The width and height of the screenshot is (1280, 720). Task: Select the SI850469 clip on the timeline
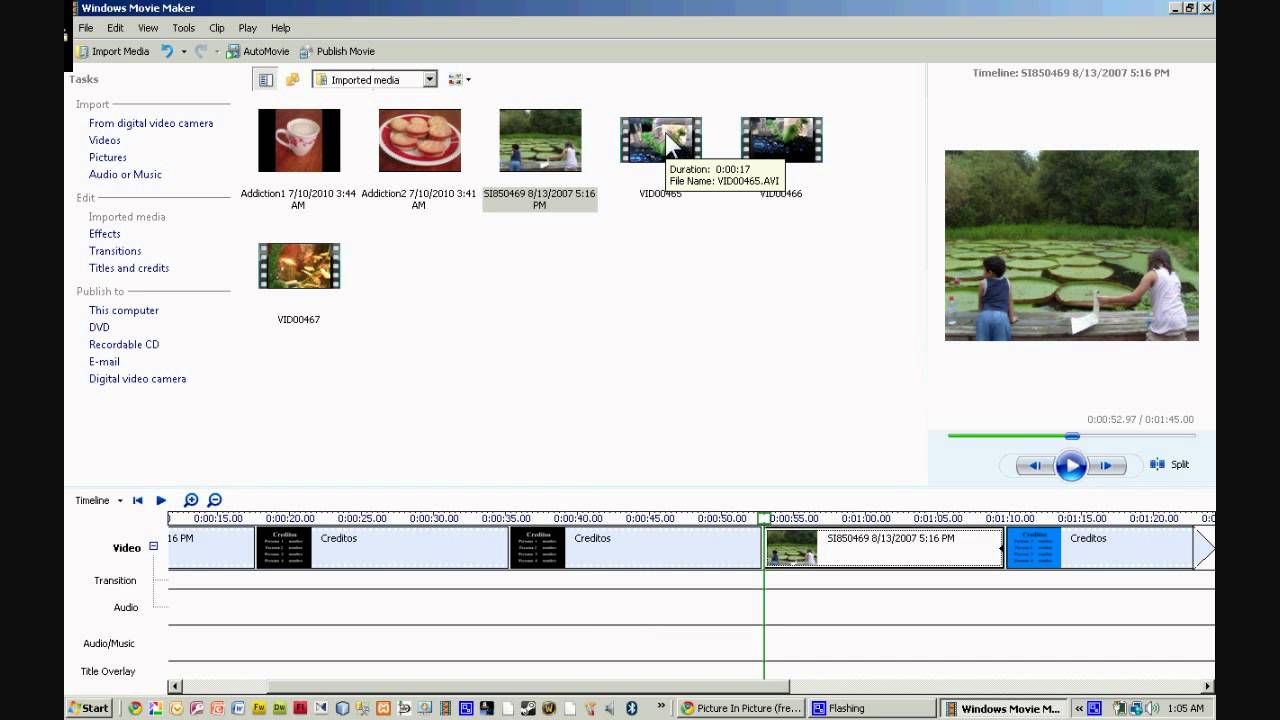[884, 548]
